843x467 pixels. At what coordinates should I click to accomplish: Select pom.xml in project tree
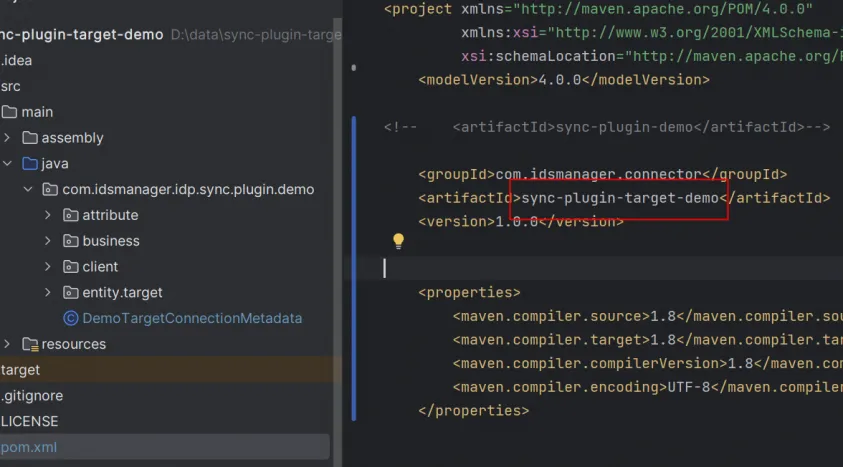[28, 447]
